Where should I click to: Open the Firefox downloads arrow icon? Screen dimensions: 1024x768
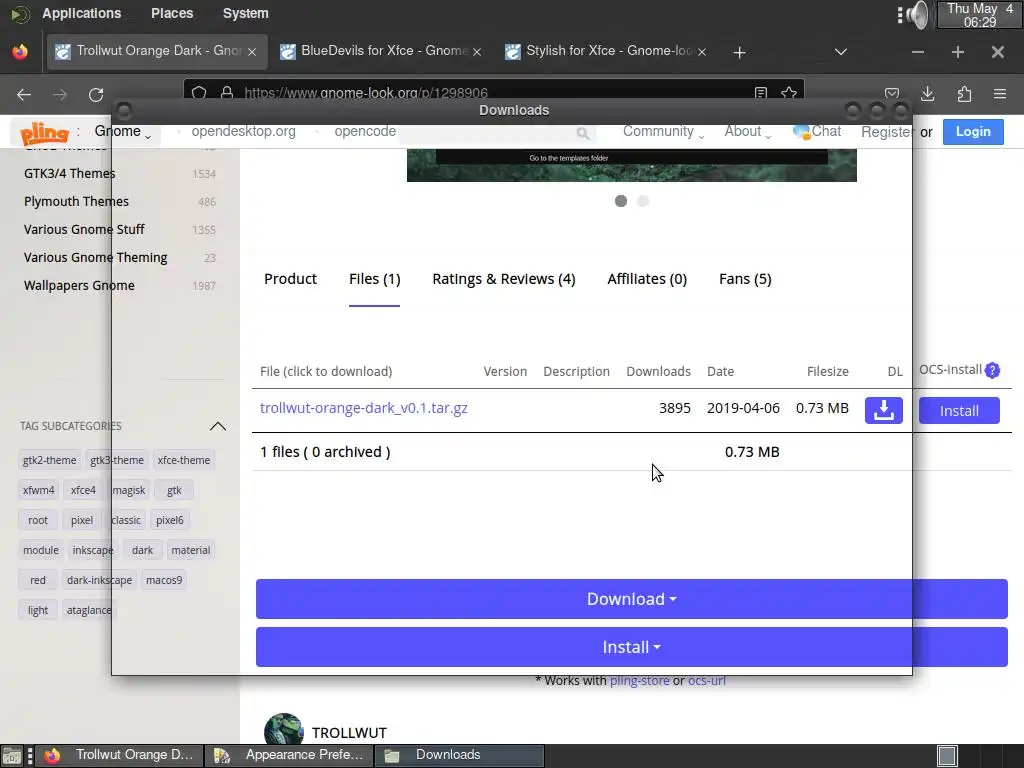point(927,94)
